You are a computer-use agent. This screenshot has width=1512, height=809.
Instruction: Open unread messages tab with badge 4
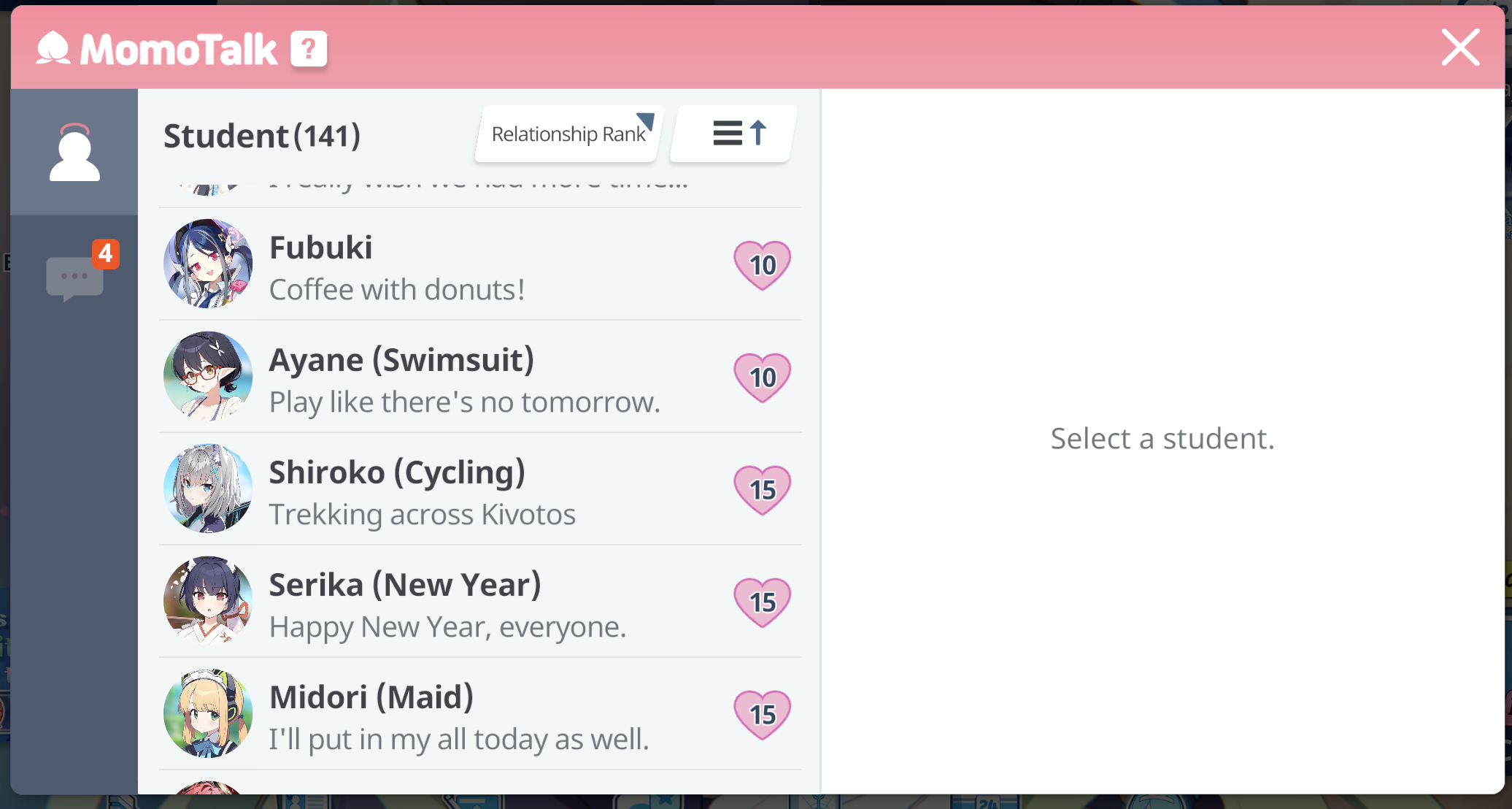point(75,277)
